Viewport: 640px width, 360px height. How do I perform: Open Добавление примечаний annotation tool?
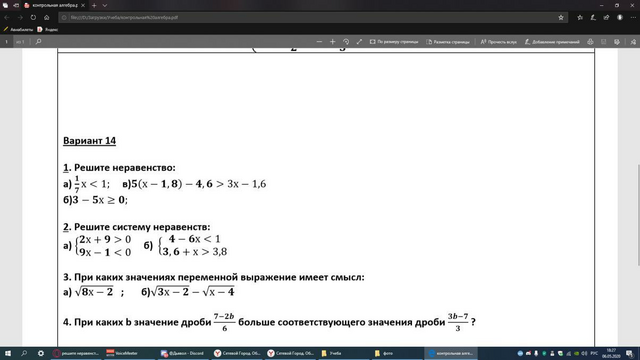point(552,42)
